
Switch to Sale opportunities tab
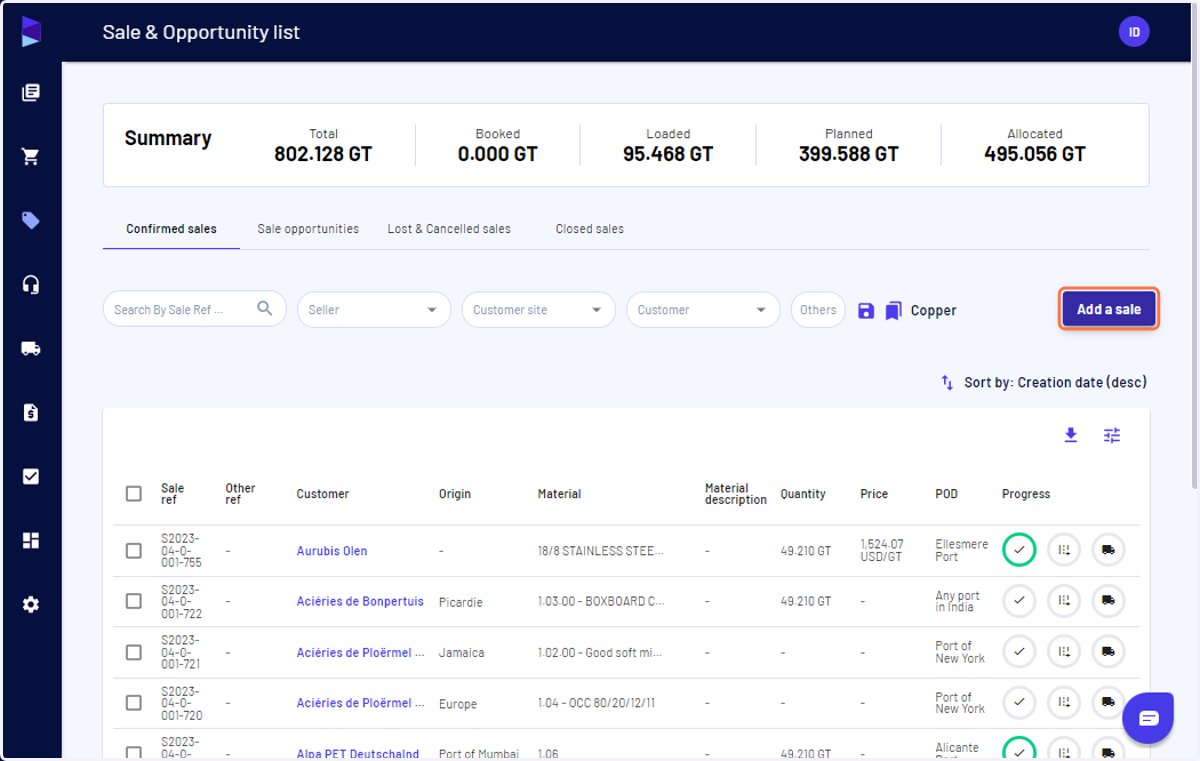click(308, 229)
